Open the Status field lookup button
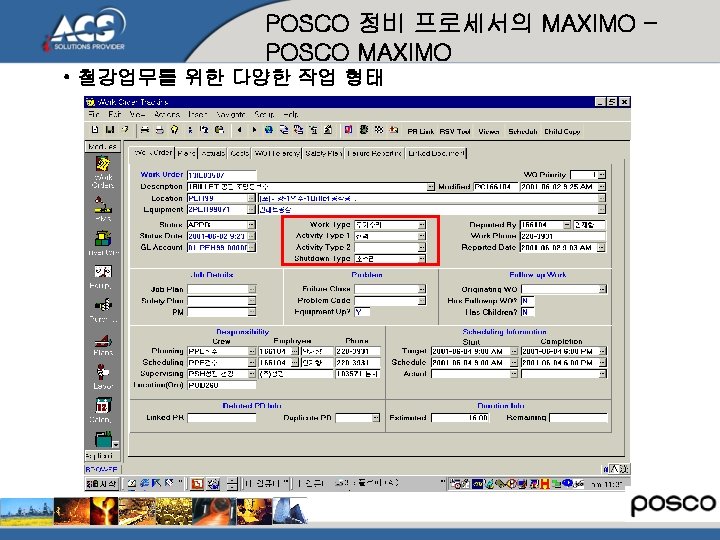The height and width of the screenshot is (540, 720). click(251, 225)
